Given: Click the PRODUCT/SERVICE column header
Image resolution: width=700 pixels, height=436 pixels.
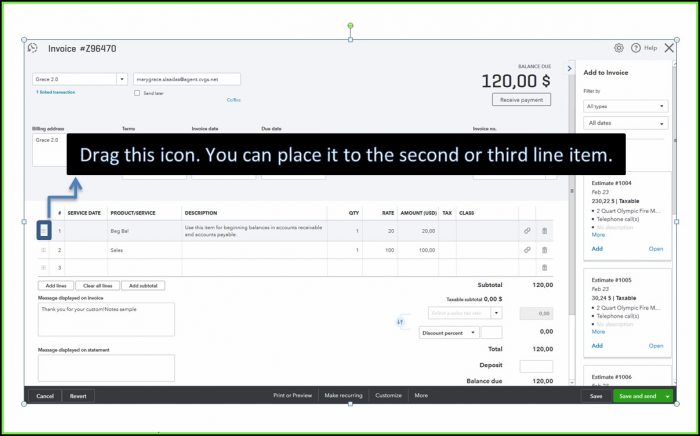Looking at the screenshot, I should click(x=133, y=213).
